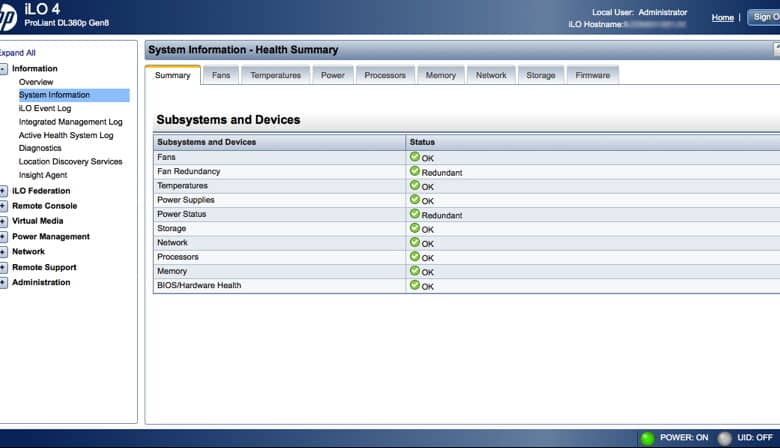Open Insight Agent in sidebar
The image size is (780, 448).
click(x=43, y=175)
